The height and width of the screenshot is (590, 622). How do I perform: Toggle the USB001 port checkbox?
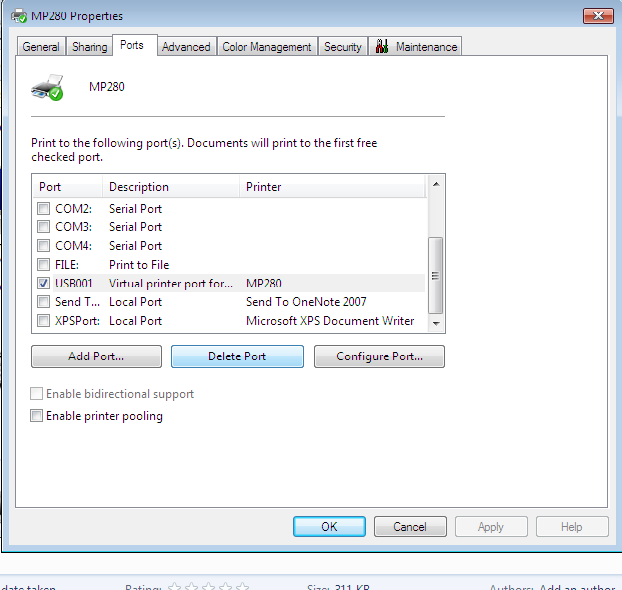tap(43, 283)
